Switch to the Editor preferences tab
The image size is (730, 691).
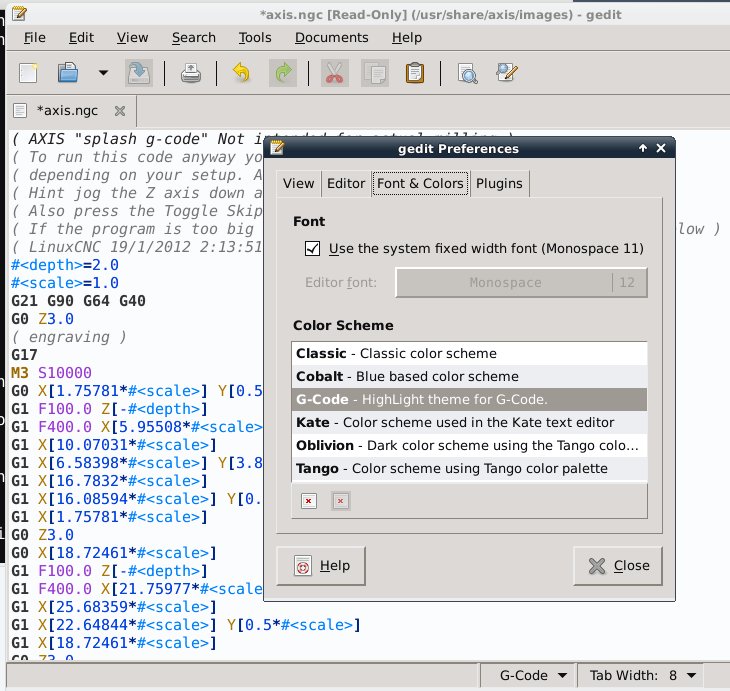click(x=346, y=183)
